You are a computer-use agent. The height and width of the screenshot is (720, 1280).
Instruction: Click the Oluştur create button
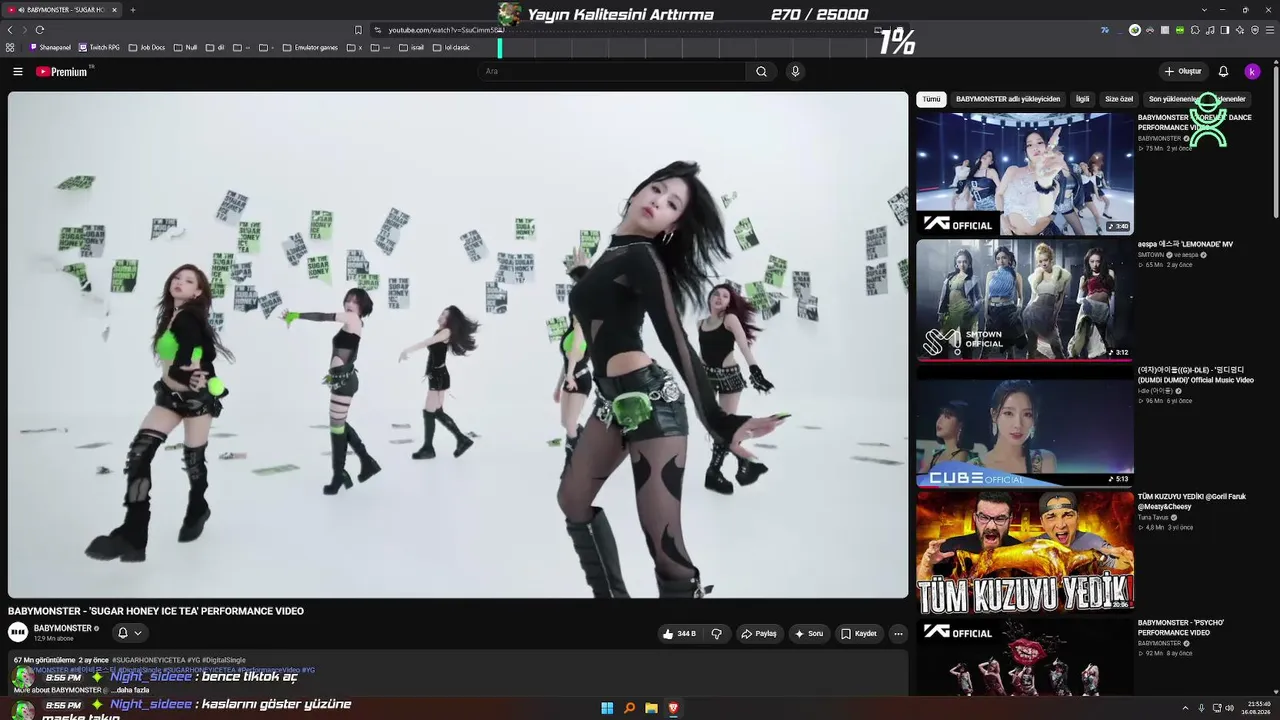click(x=1183, y=71)
